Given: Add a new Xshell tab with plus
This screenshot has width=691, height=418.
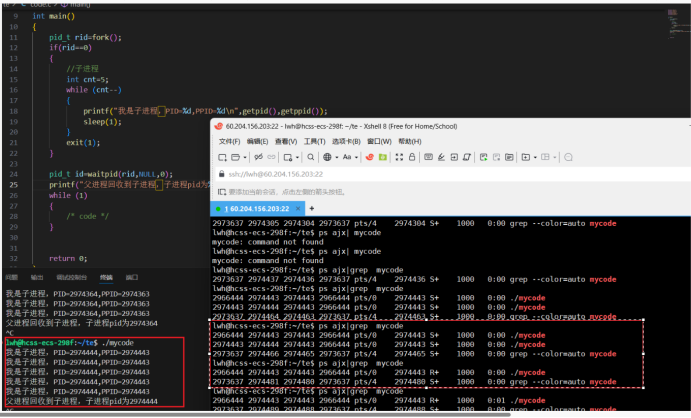Looking at the screenshot, I should (312, 208).
